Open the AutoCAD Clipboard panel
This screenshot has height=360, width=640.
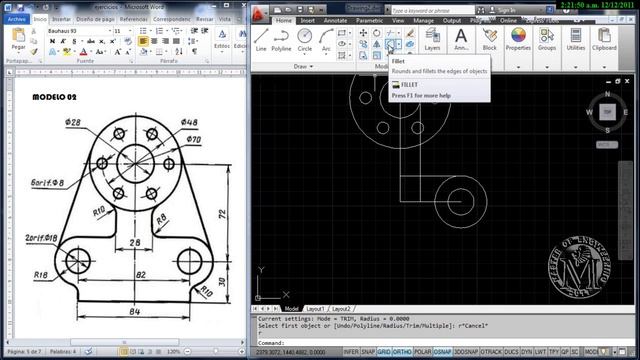coord(604,40)
